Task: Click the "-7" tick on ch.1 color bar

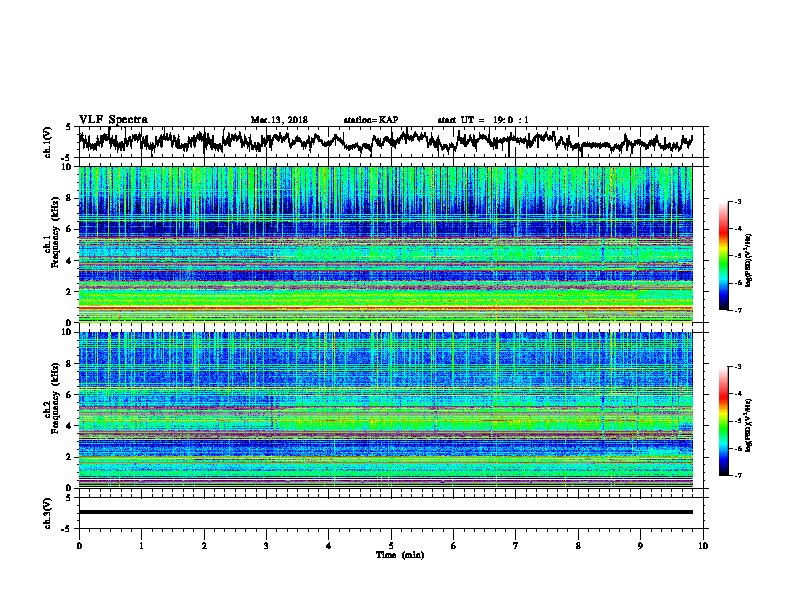Action: coord(737,310)
